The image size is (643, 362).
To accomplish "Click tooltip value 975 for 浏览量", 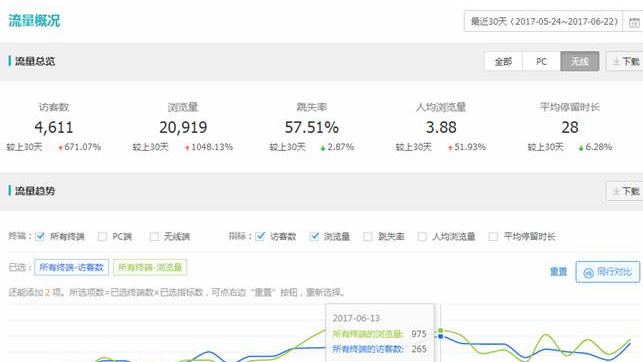I will (419, 334).
